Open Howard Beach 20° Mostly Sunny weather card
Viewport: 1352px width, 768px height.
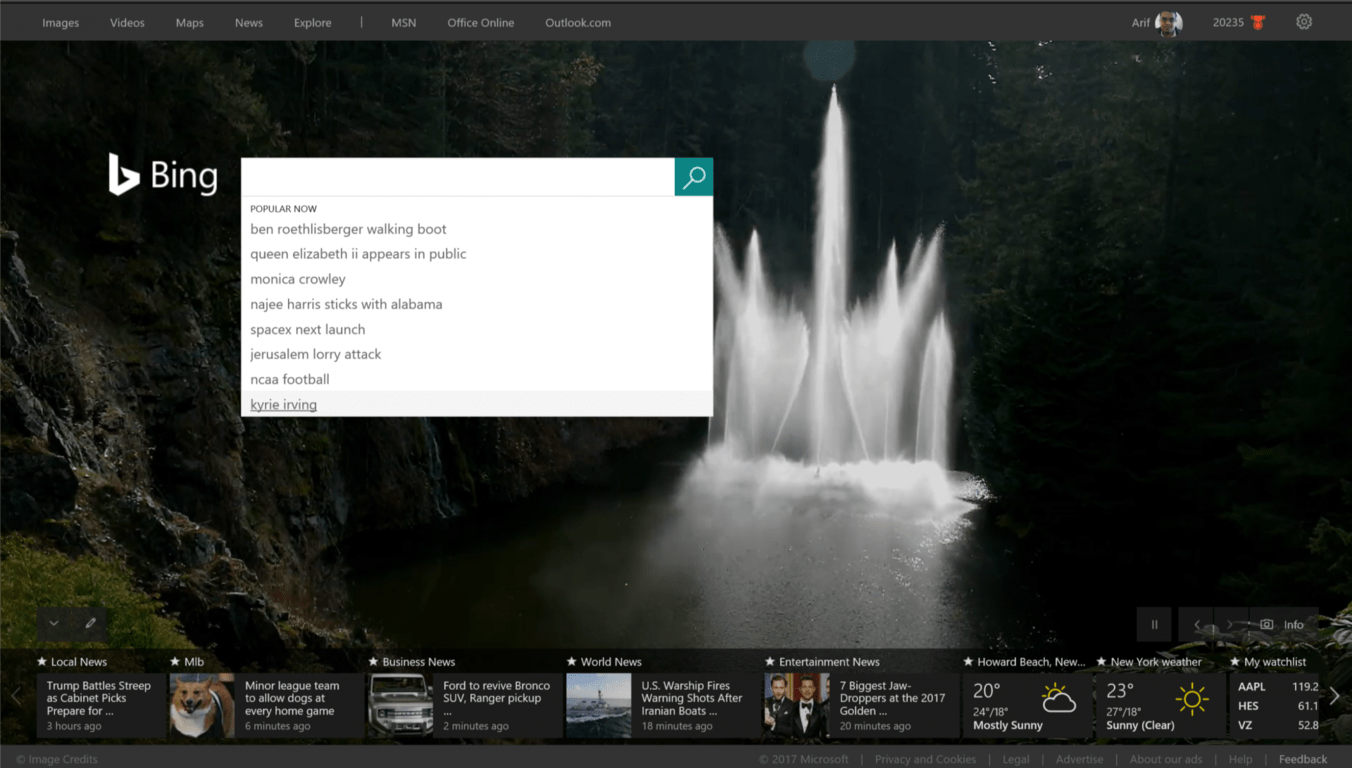[1027, 705]
